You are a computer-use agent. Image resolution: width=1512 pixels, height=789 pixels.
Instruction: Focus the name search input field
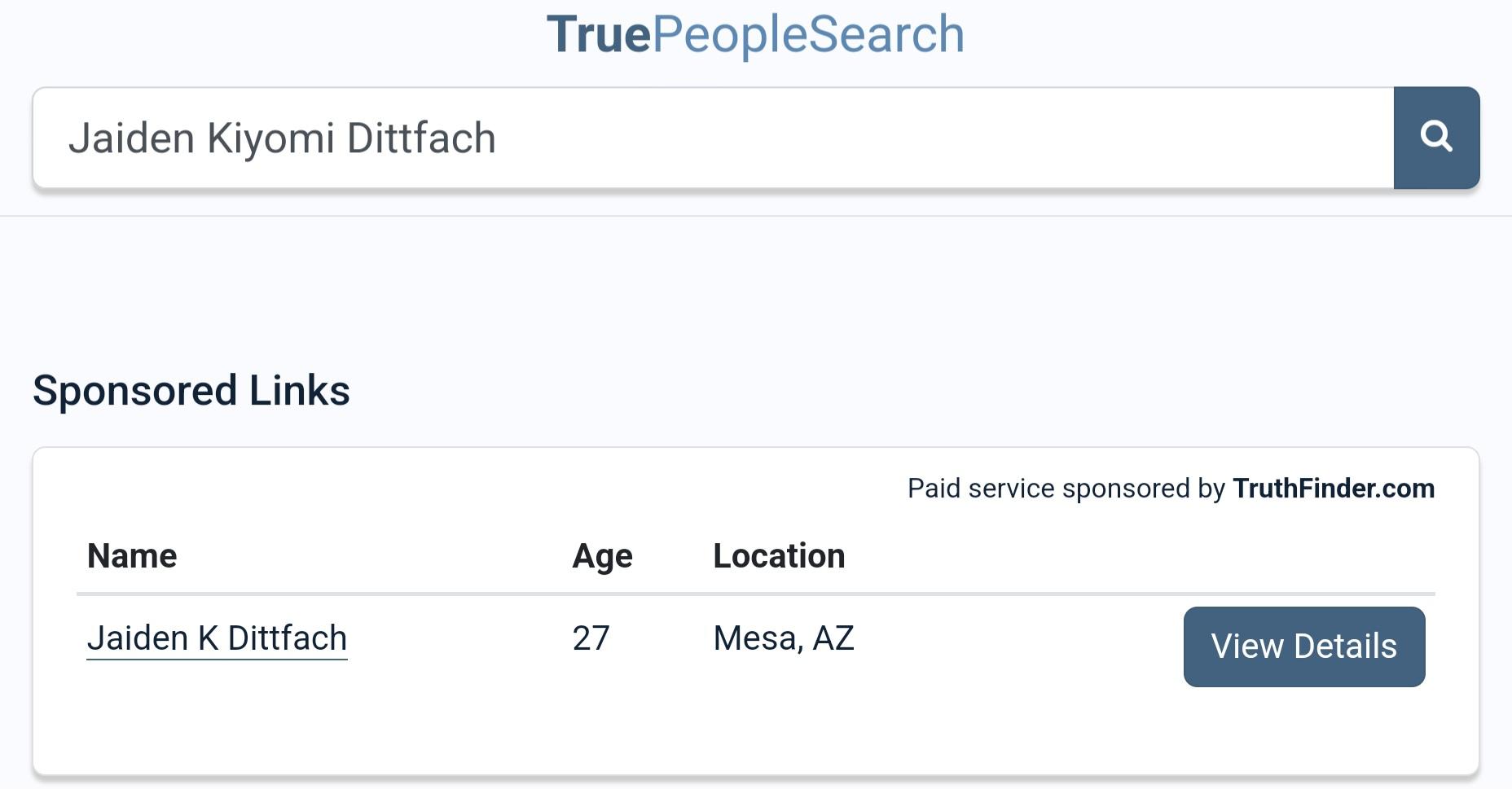pos(713,138)
